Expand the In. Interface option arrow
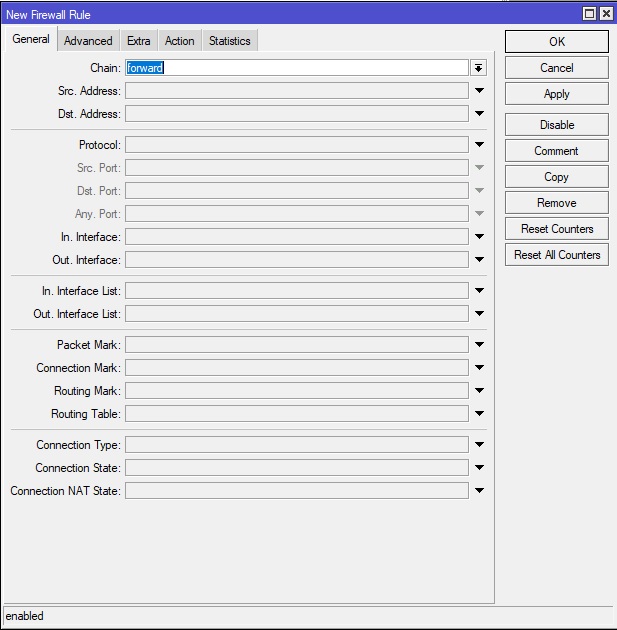This screenshot has height=630, width=617. [479, 237]
